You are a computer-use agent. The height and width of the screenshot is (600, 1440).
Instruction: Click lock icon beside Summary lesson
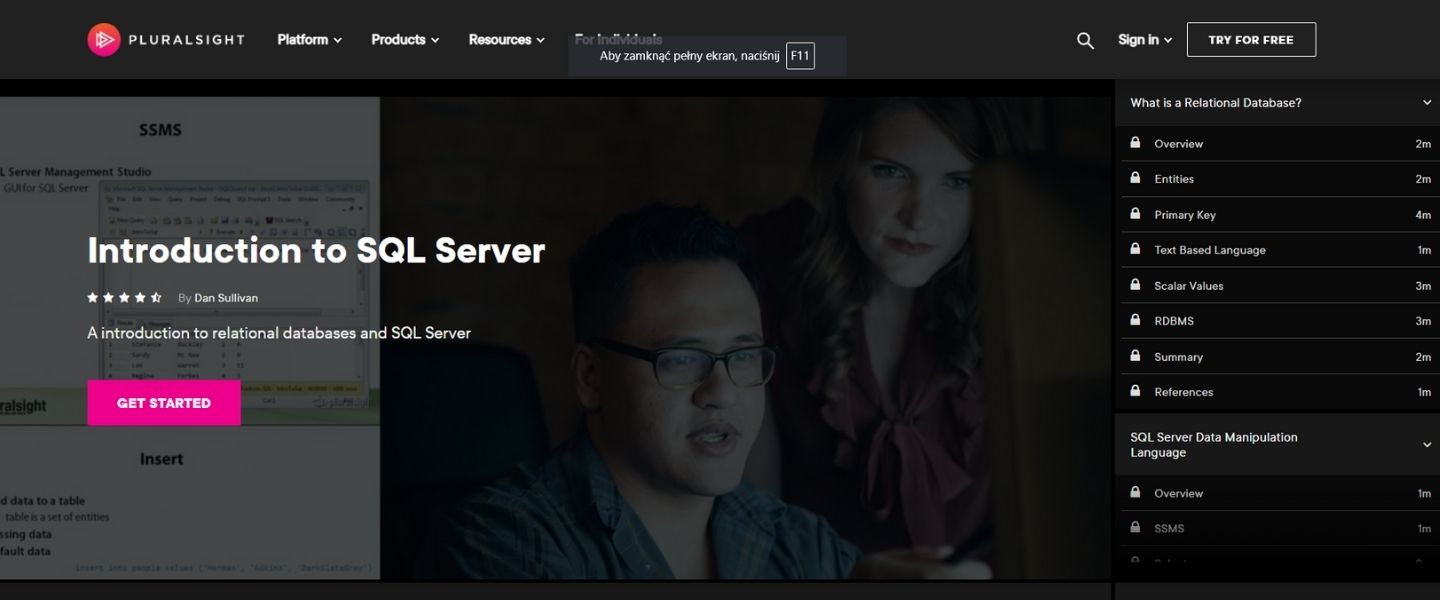pos(1135,356)
